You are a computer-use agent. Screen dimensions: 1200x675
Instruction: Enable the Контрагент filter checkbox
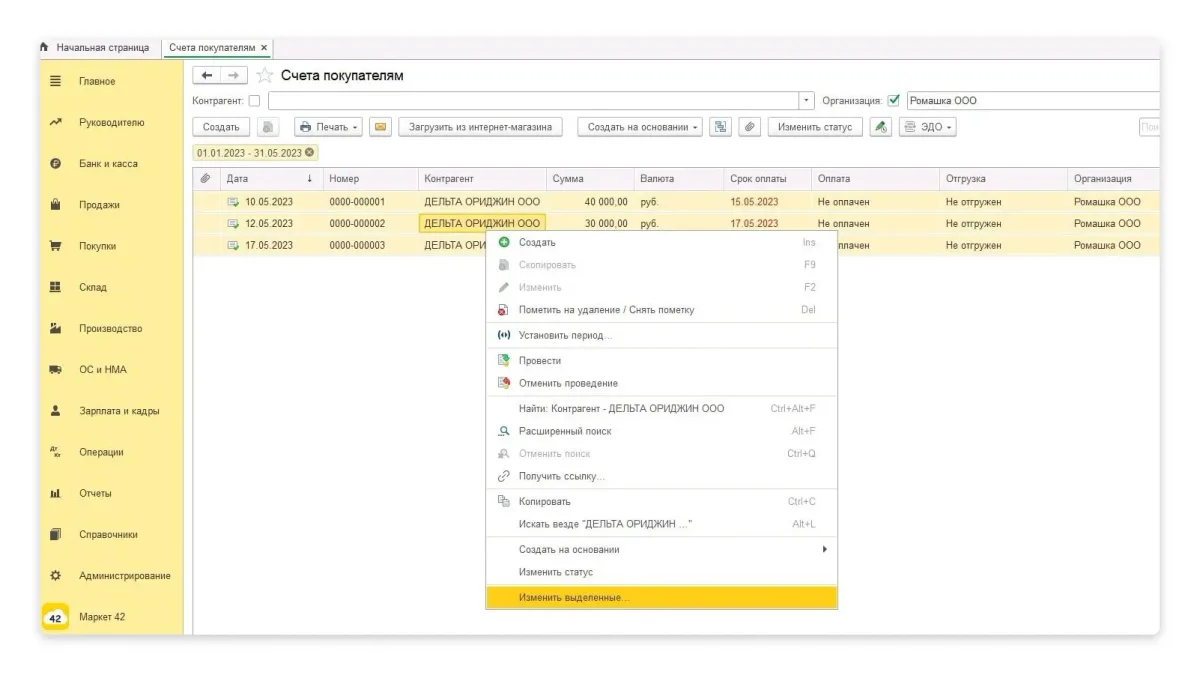click(x=254, y=101)
